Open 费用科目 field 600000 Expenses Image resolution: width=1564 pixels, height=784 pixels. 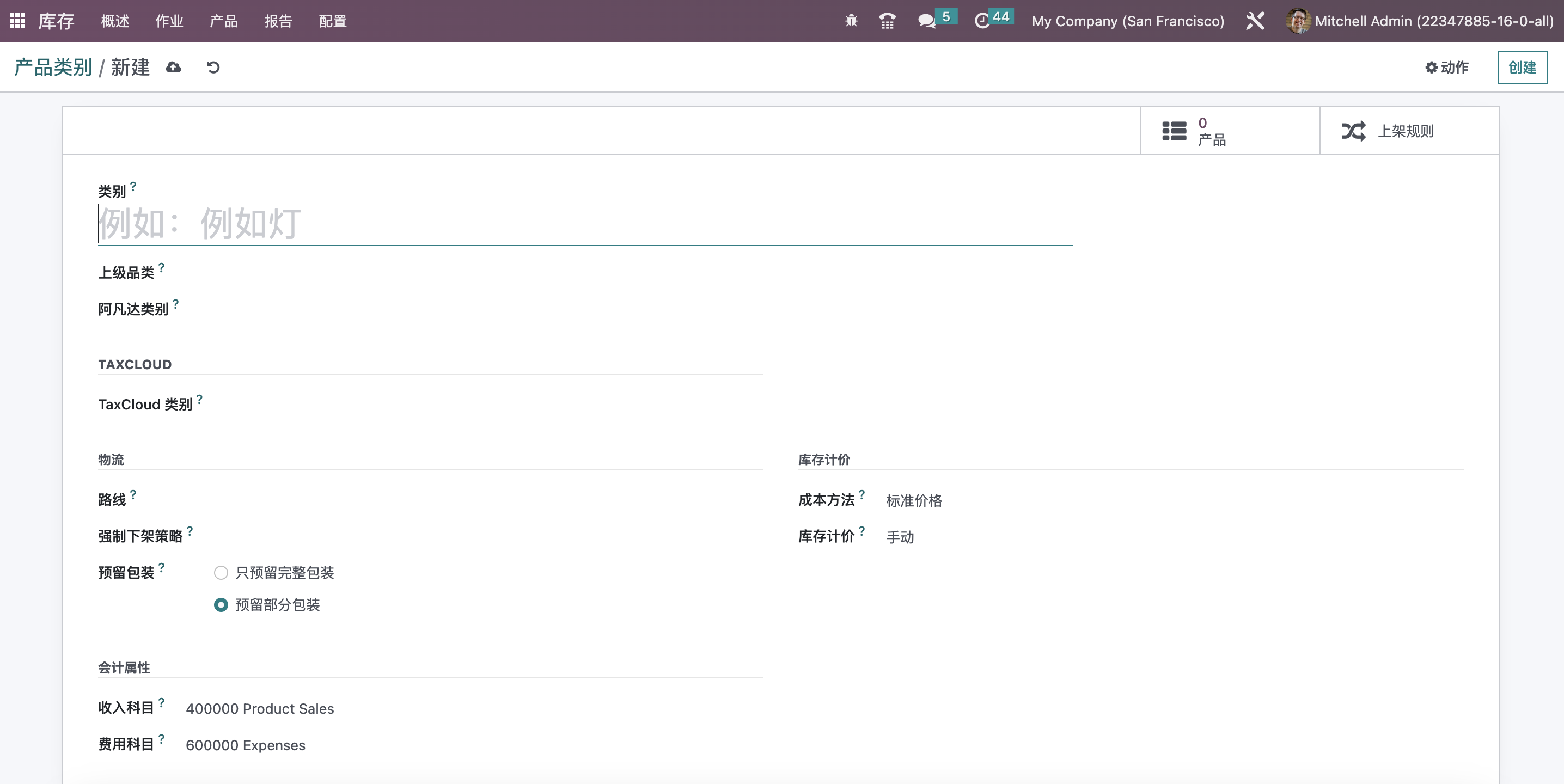tap(474, 745)
